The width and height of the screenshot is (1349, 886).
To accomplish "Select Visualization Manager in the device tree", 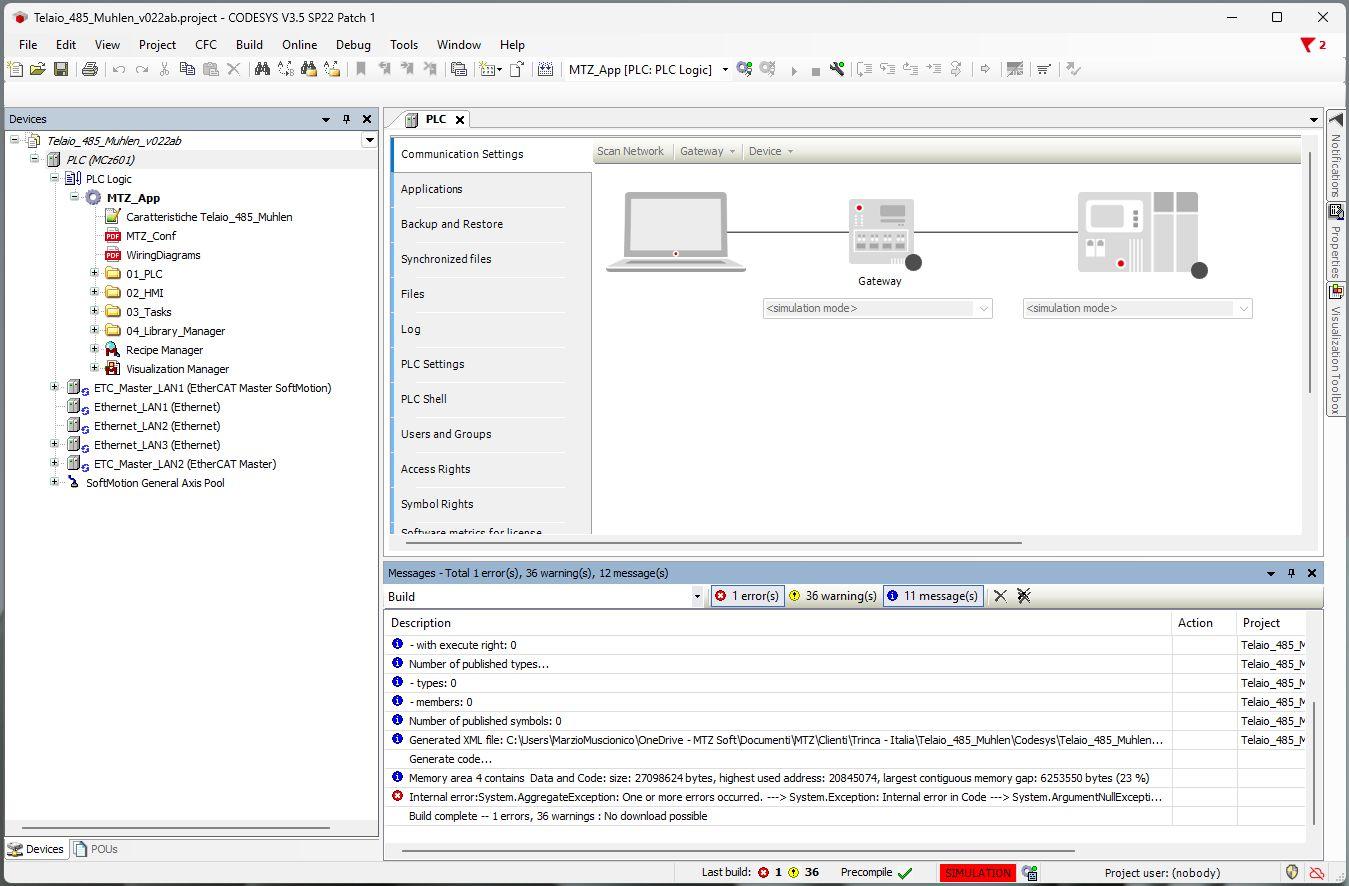I will (177, 369).
